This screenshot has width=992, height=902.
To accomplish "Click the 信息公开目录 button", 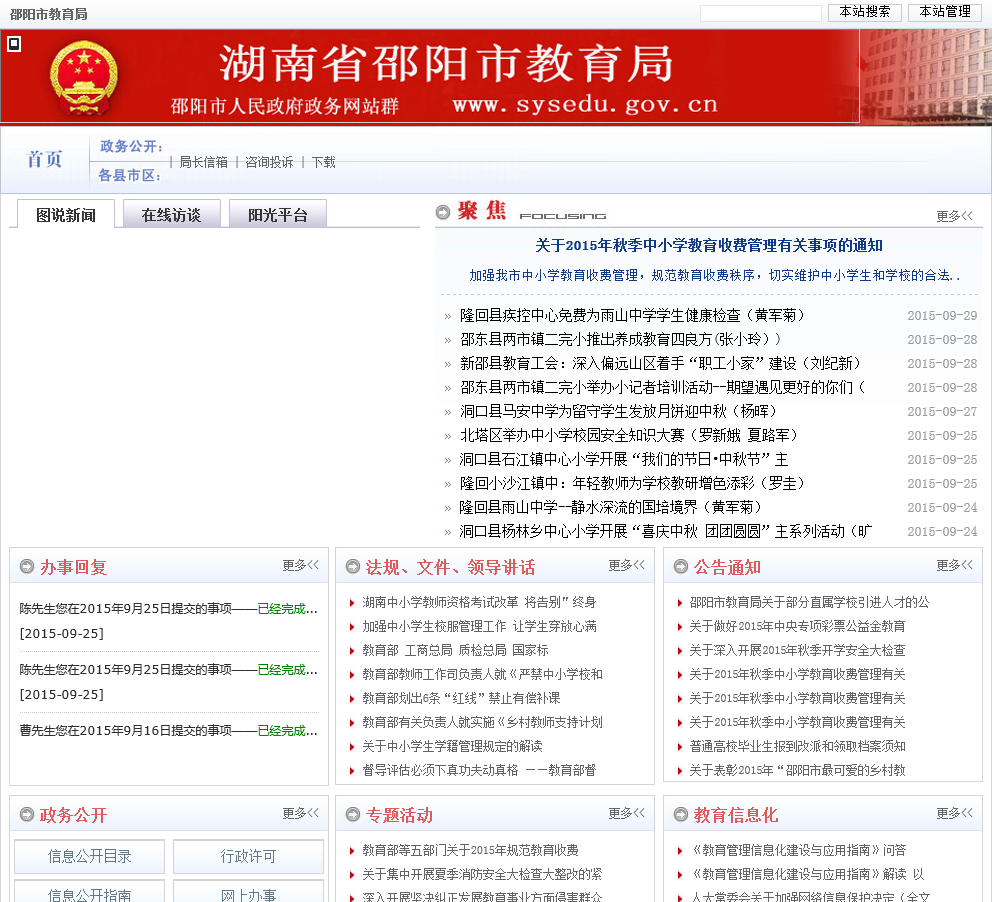I will click(x=89, y=856).
